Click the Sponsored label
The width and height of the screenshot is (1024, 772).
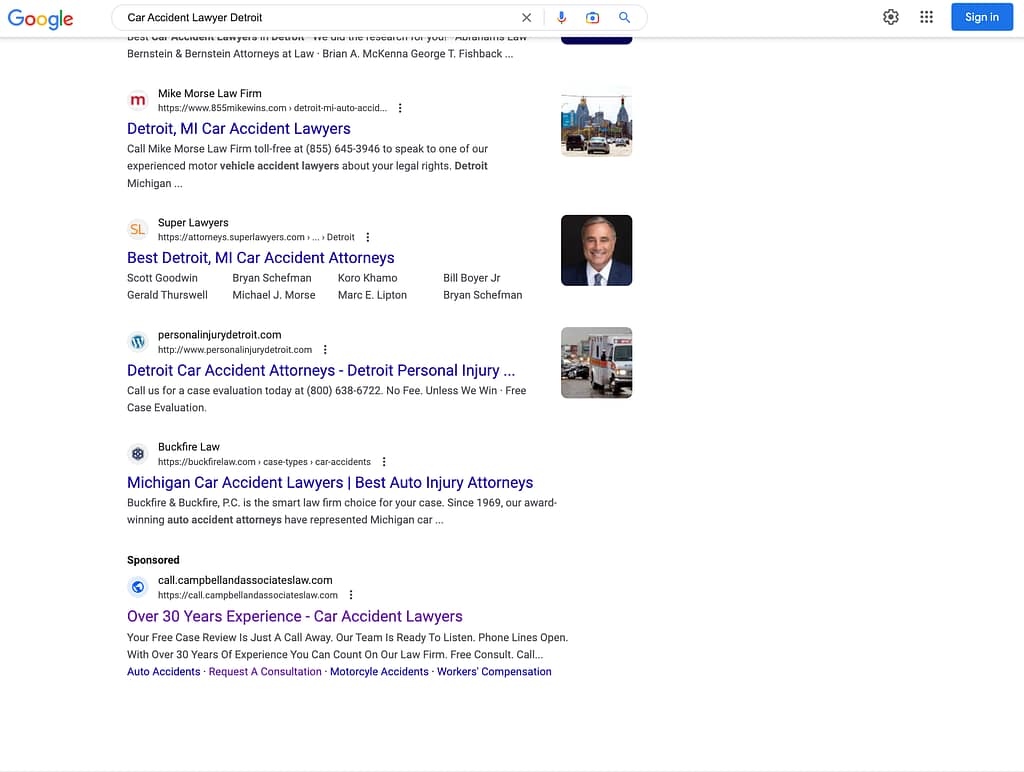(x=153, y=560)
